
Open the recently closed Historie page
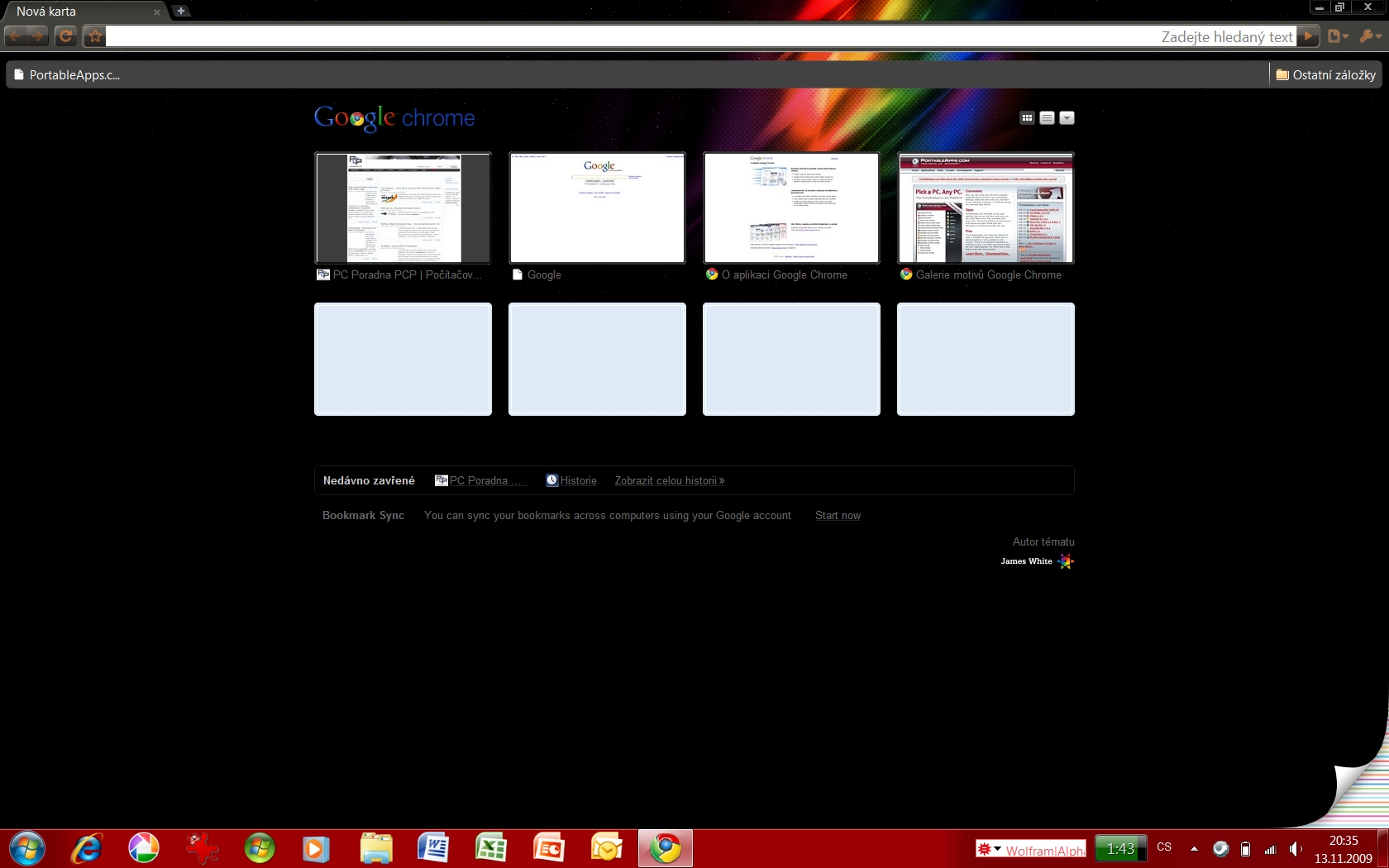[x=571, y=480]
